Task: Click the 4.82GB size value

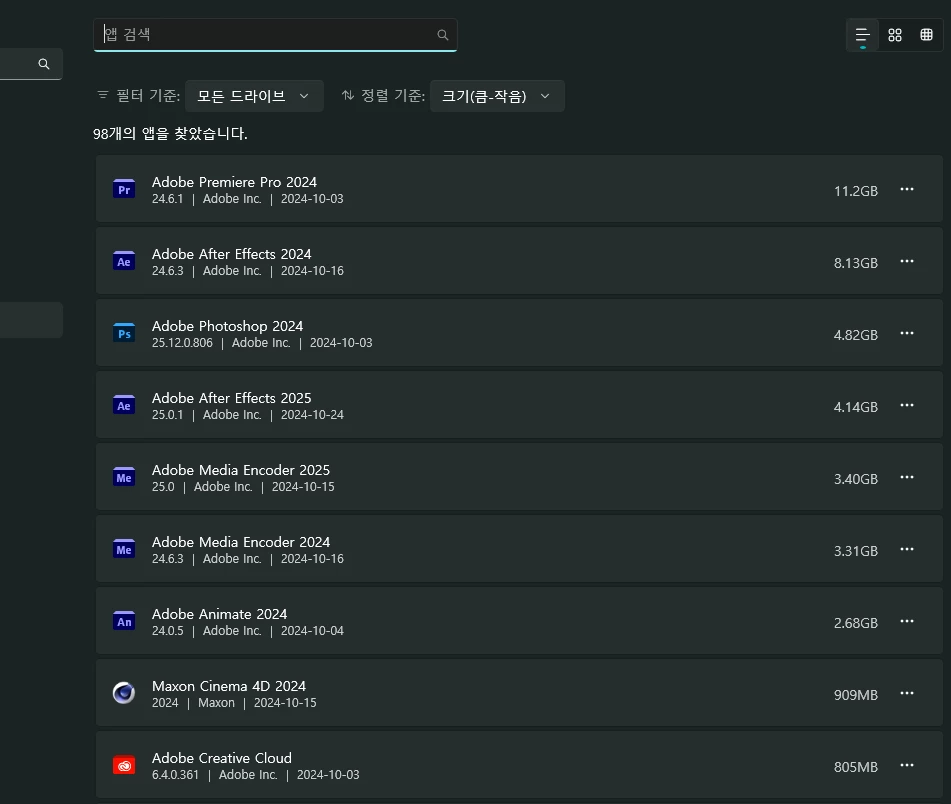Action: tap(856, 335)
